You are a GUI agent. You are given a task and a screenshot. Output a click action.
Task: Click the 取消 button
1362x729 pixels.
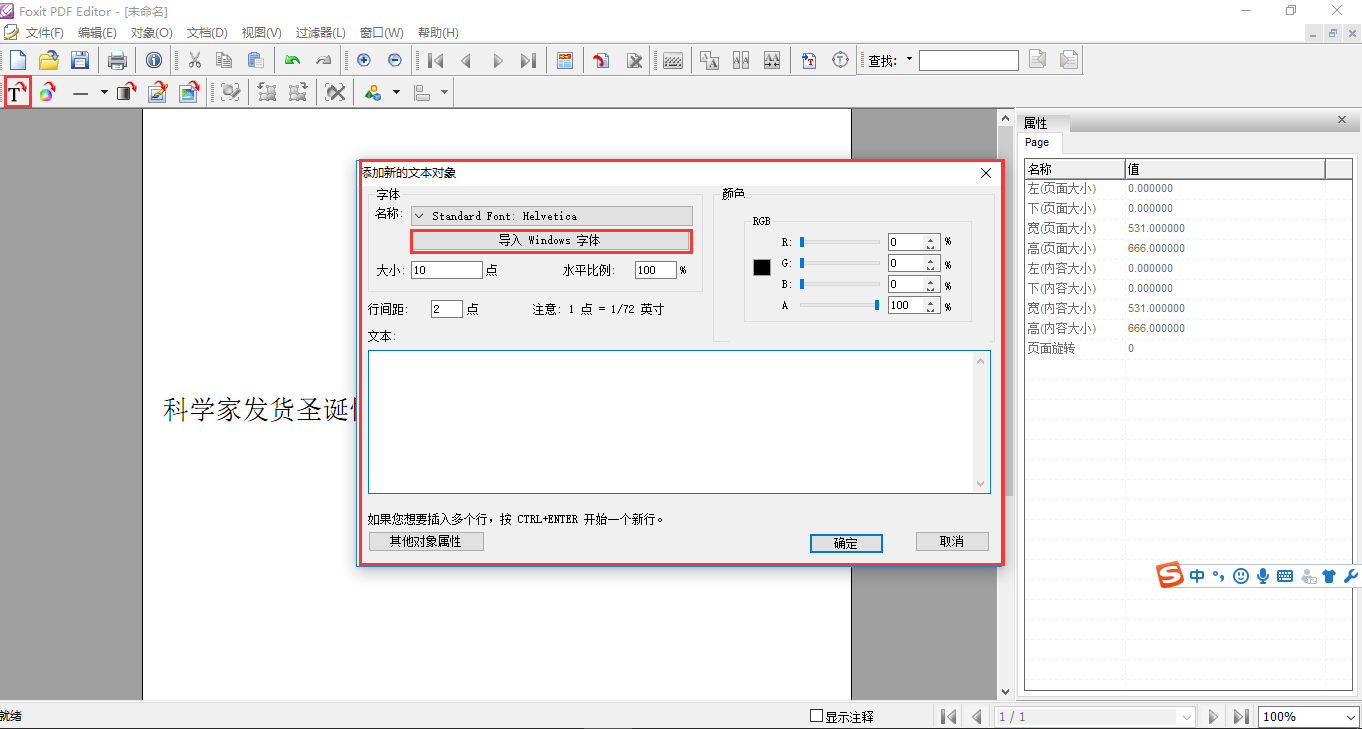[952, 541]
